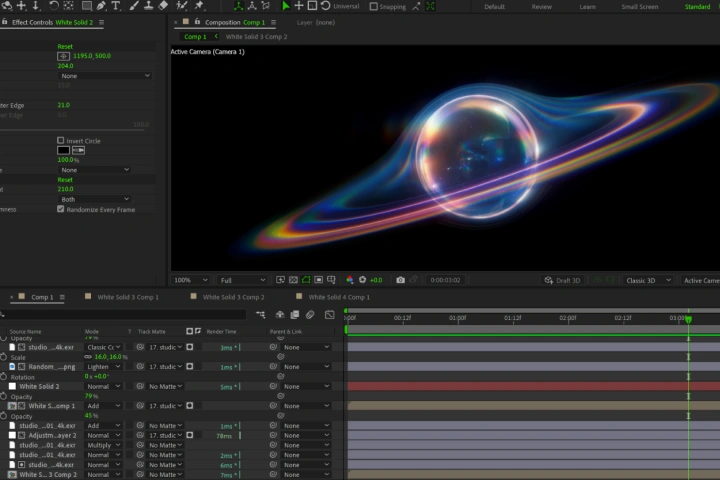Switch to the Review workspace

pos(541,6)
